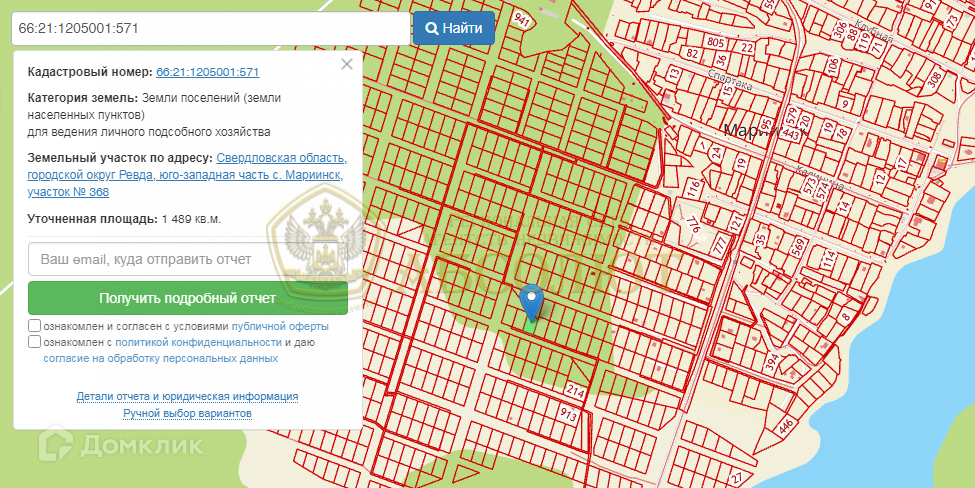Click the Категория земель text
The height and width of the screenshot is (488, 975).
pyautogui.click(x=82, y=98)
